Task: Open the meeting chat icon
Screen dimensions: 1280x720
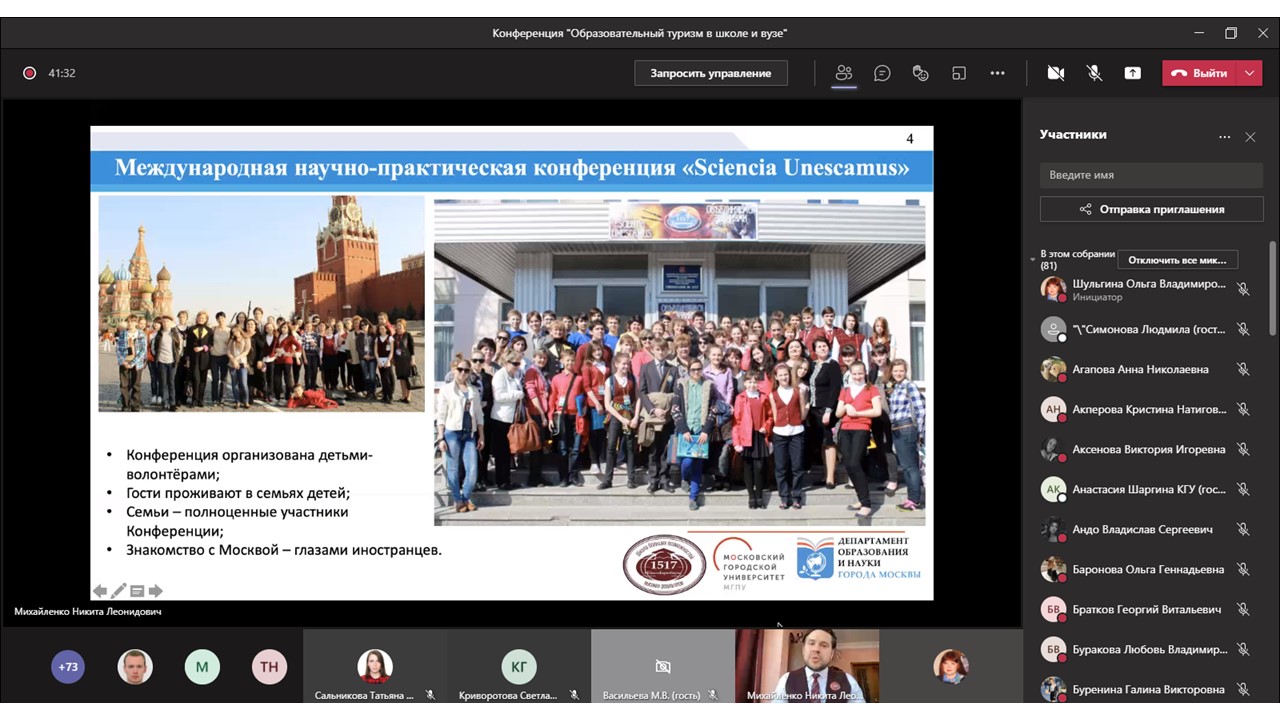Action: click(882, 72)
